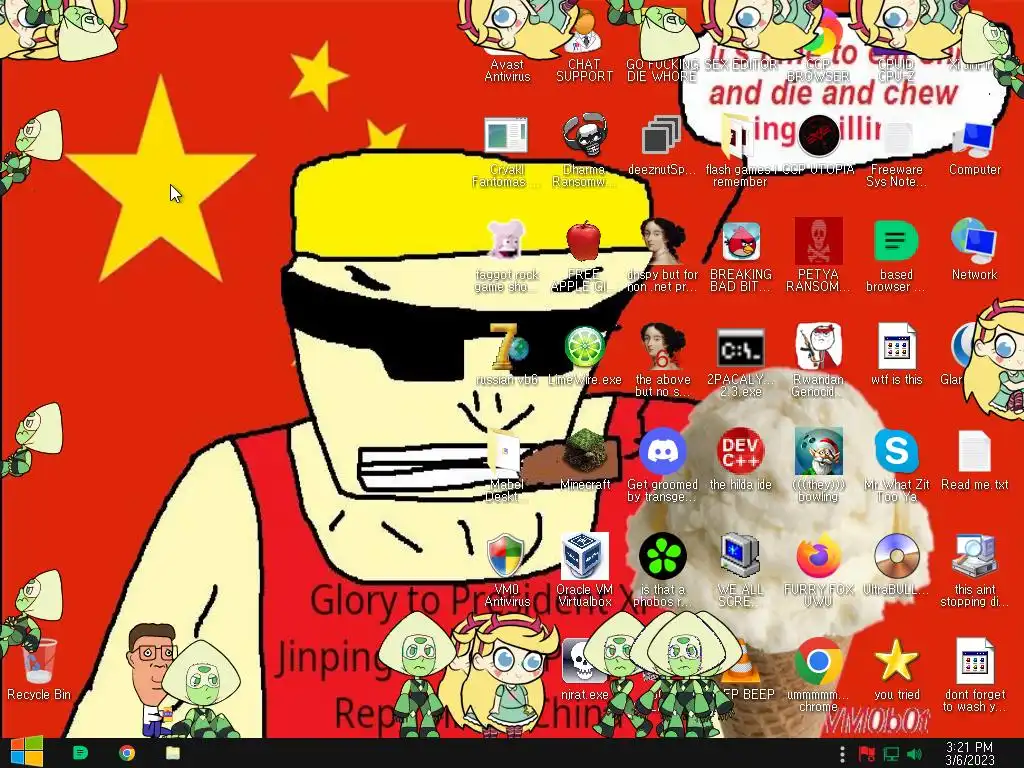
Task: Launch Oracle VM Virtualbox
Action: [584, 571]
